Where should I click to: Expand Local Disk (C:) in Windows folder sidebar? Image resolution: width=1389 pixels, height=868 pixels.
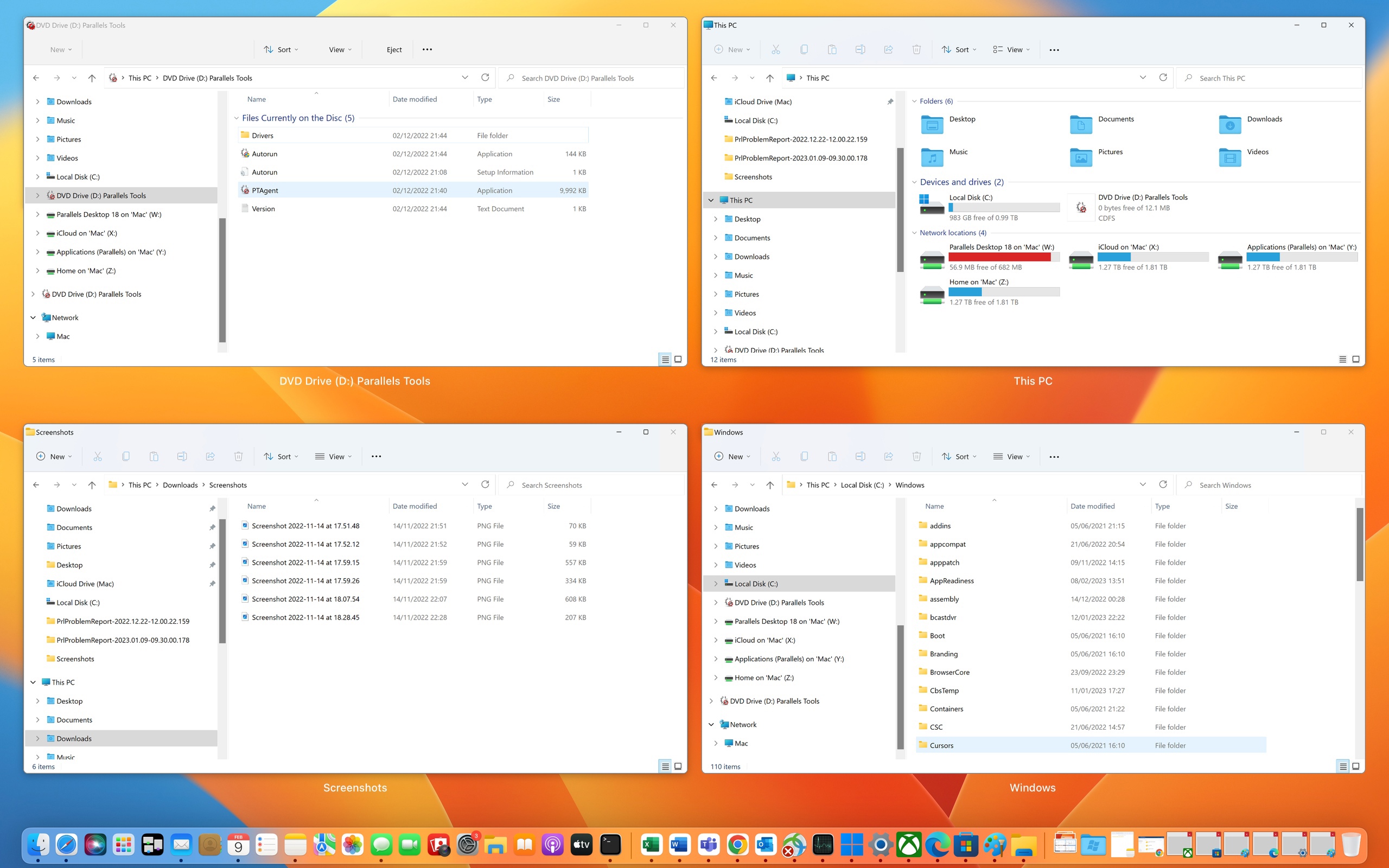[x=716, y=584]
